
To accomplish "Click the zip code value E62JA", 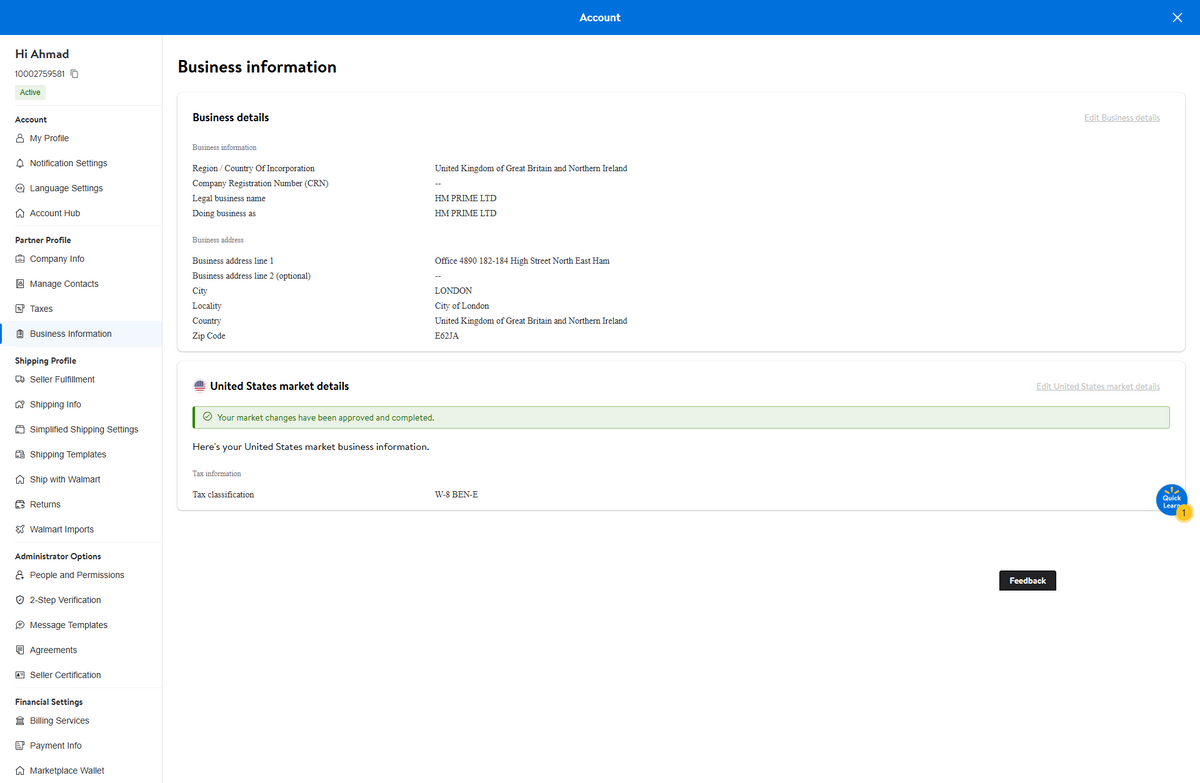I will coord(447,336).
